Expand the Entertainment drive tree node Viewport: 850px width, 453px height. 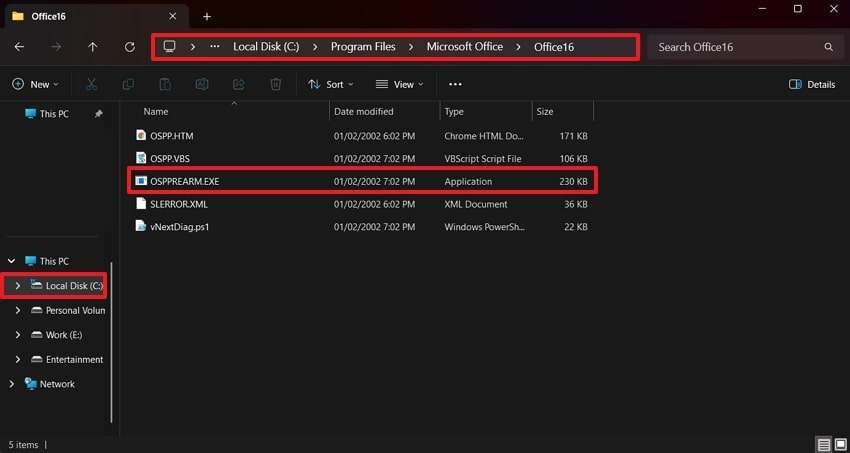pos(17,360)
